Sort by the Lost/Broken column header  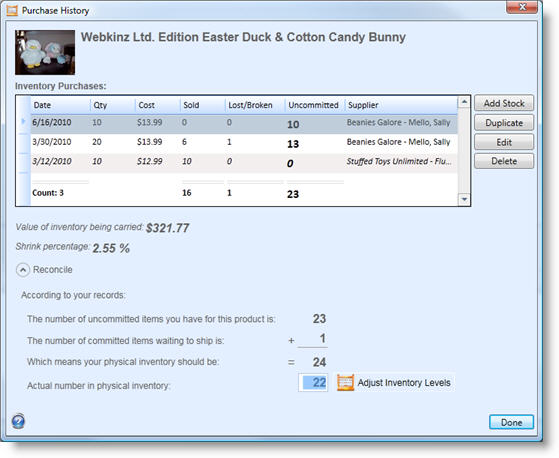coord(255,105)
